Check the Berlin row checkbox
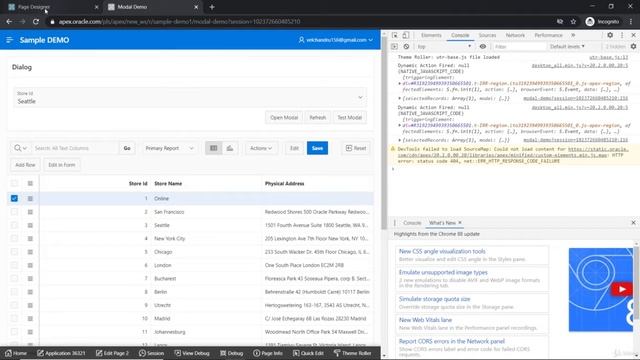This screenshot has height=360, width=640. pos(14,292)
